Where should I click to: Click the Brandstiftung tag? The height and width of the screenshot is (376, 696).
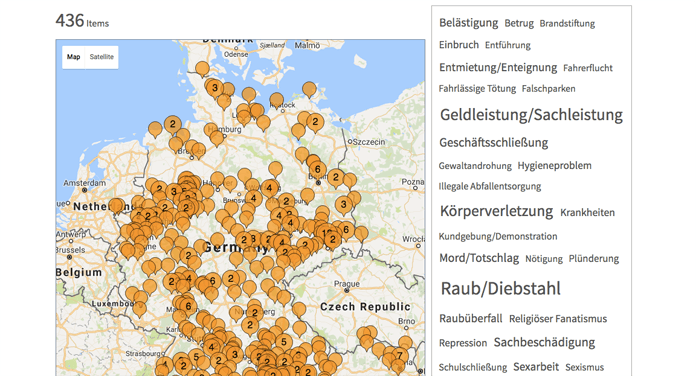tap(567, 24)
